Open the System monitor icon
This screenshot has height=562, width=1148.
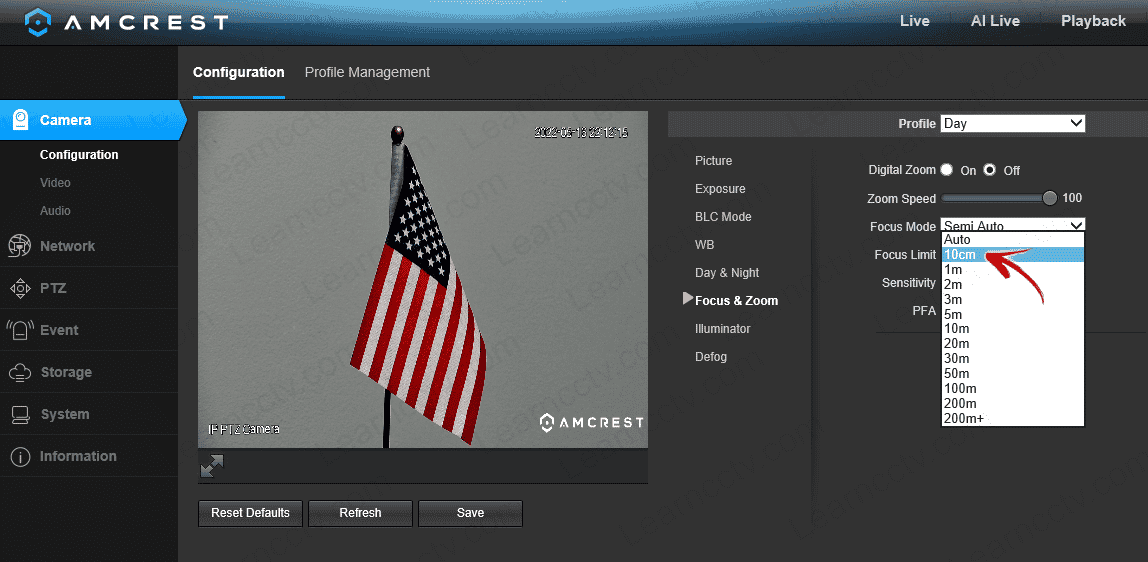(19, 414)
